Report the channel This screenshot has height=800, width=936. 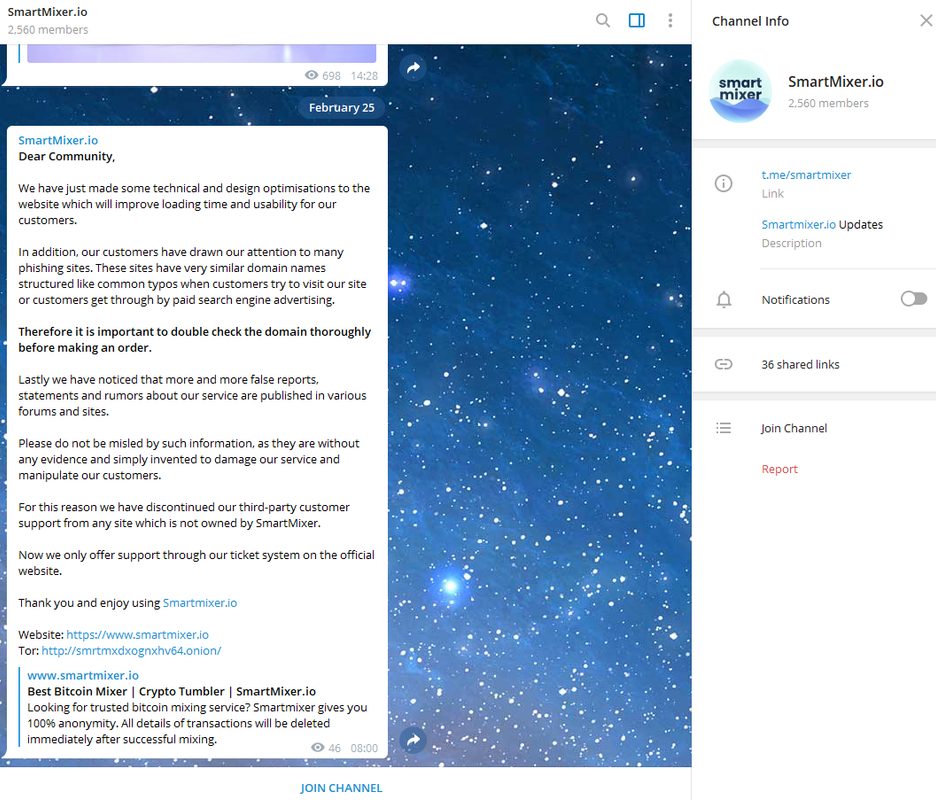click(779, 469)
